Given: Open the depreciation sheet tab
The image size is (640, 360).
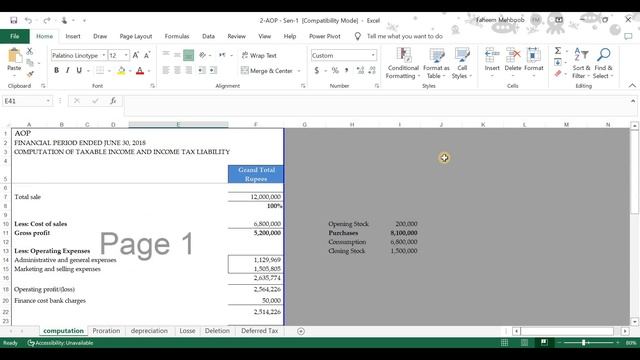Looking at the screenshot, I should pyautogui.click(x=149, y=331).
